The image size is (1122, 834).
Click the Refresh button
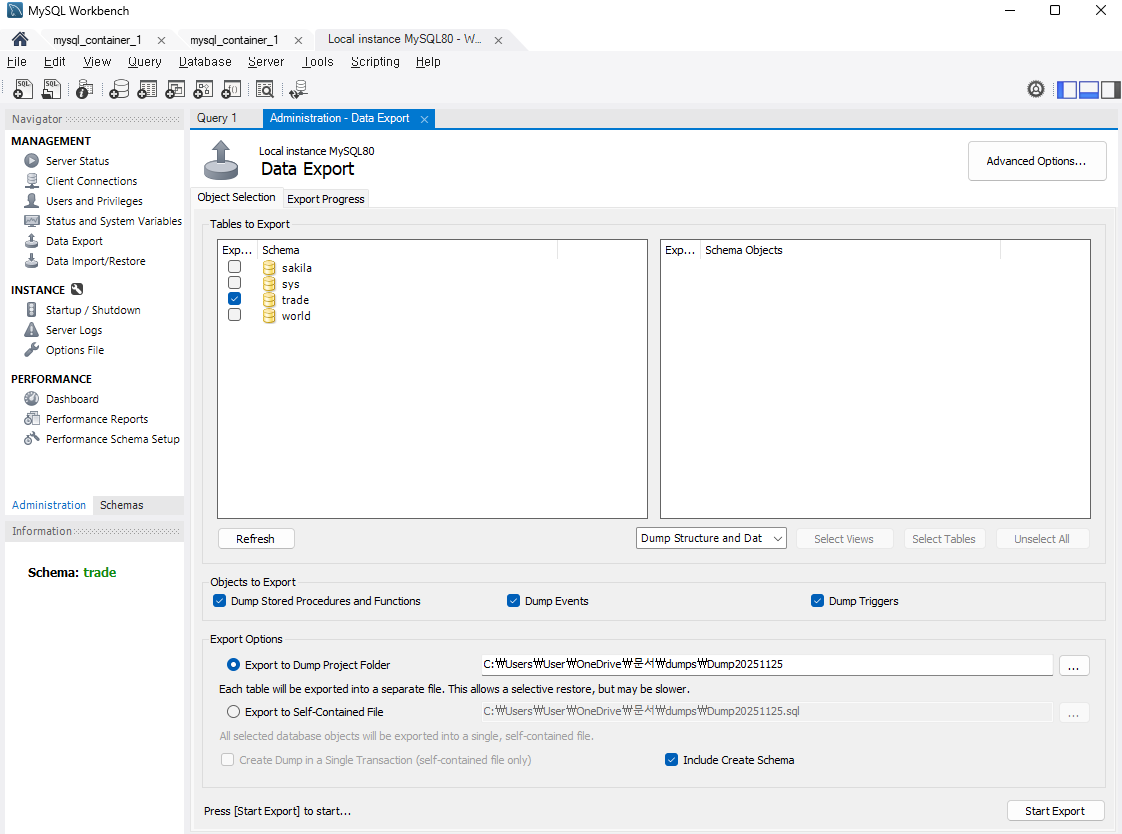click(x=255, y=539)
